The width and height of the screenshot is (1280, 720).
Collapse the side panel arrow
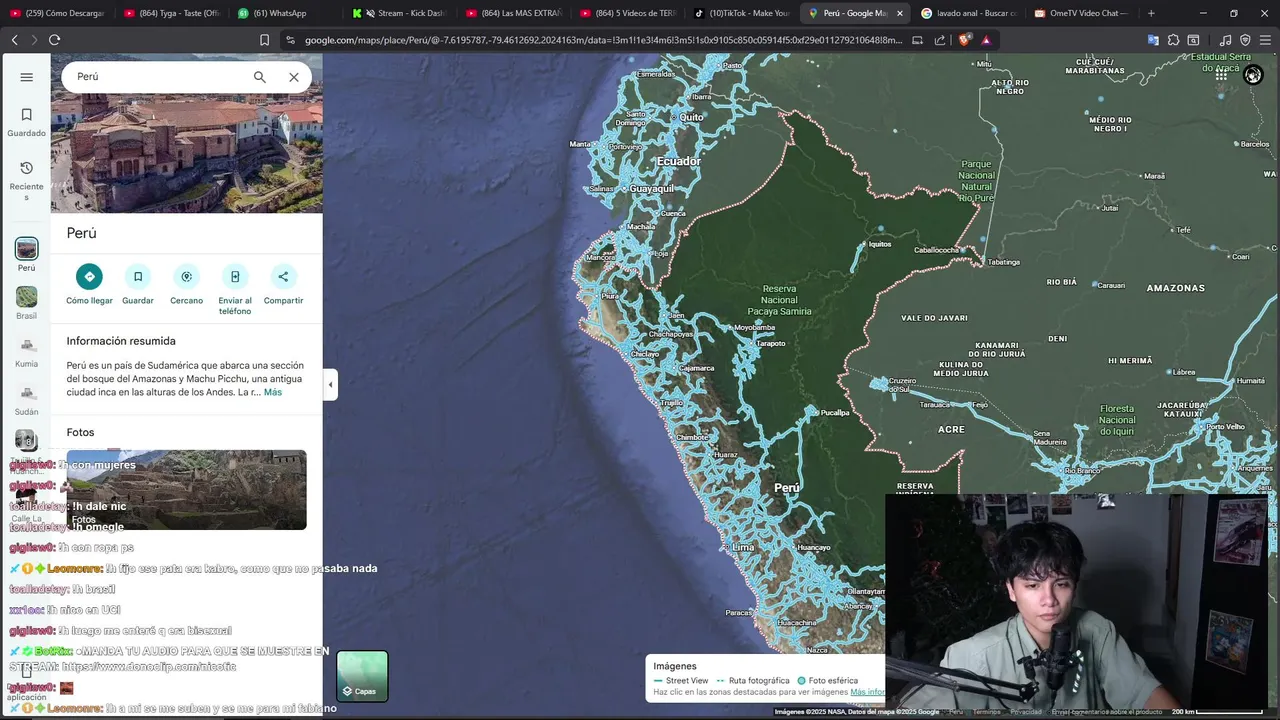pyautogui.click(x=330, y=385)
